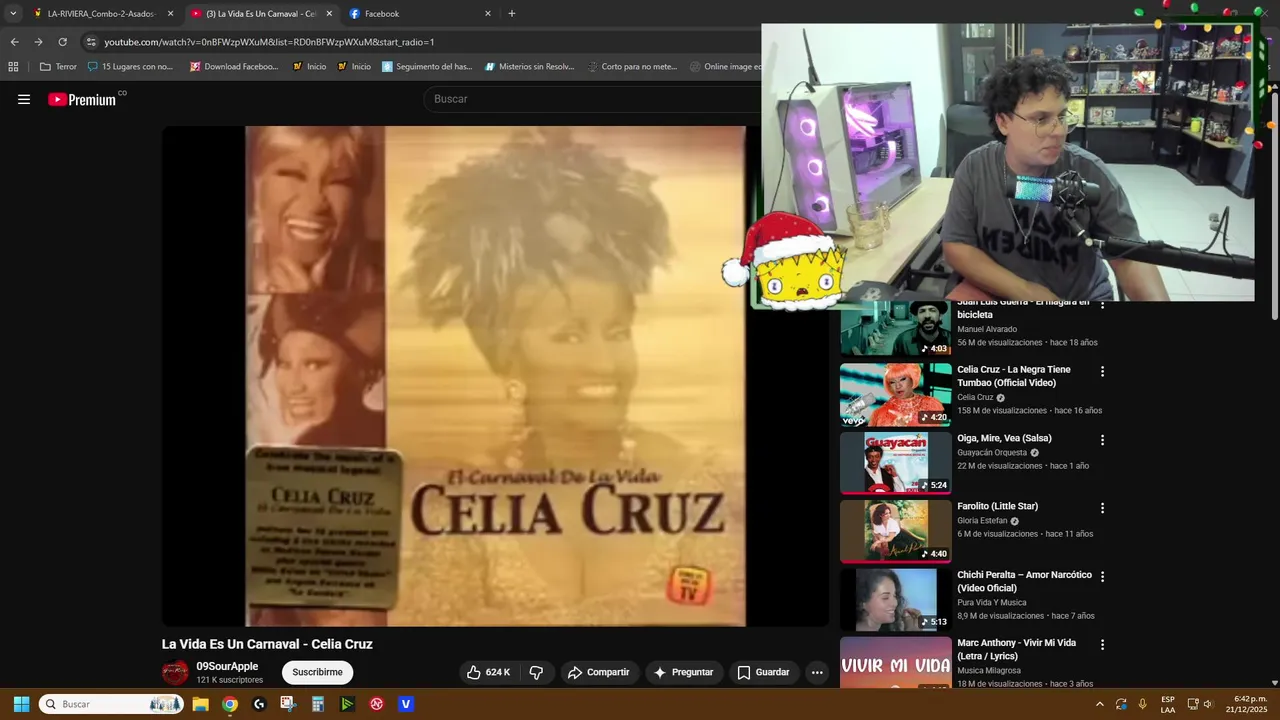This screenshot has height=720, width=1280.
Task: Open a new browser tab
Action: 512,14
